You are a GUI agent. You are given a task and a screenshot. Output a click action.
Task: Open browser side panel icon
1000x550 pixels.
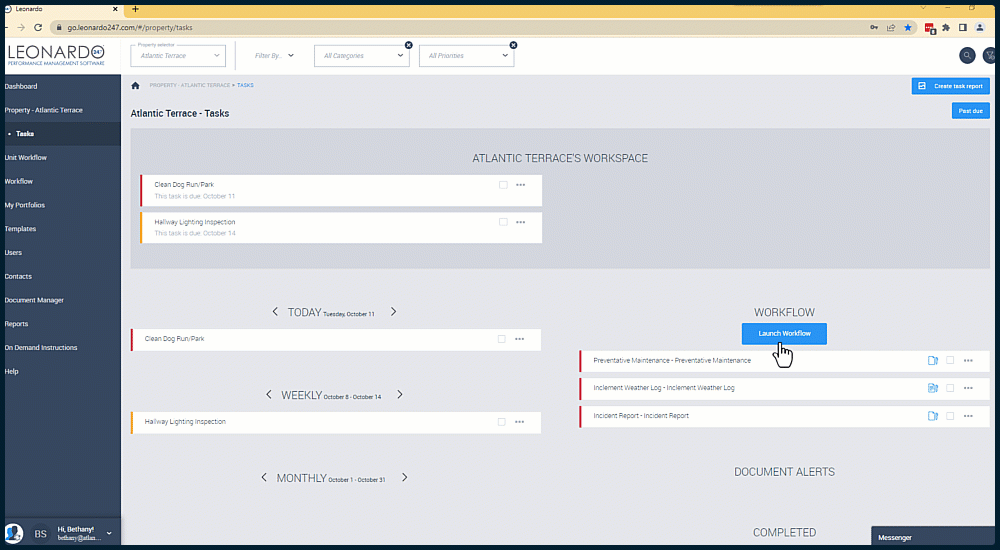click(963, 27)
